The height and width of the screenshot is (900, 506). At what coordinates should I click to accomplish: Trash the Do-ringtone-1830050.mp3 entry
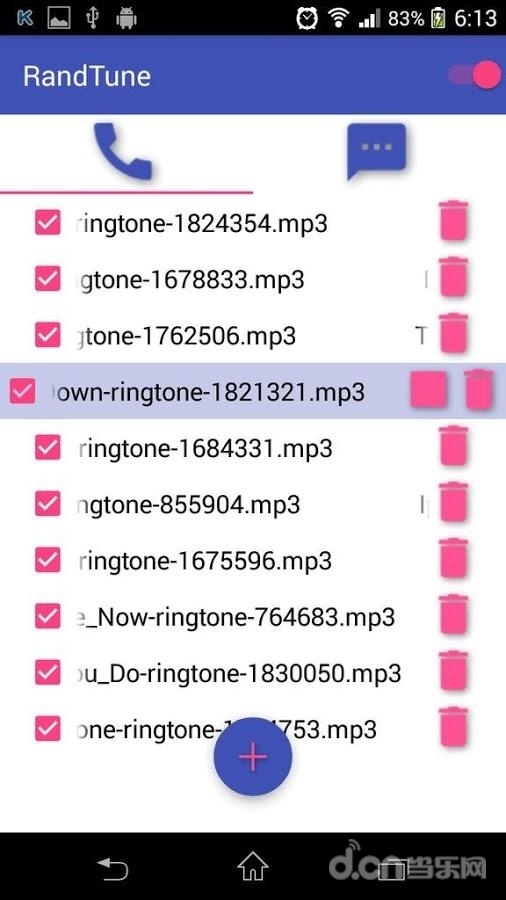(454, 671)
